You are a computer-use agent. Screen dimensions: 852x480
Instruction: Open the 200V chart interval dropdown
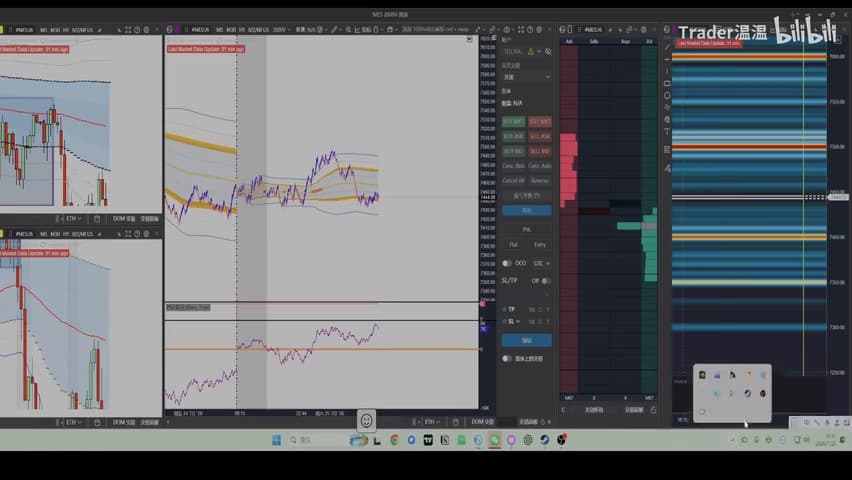click(281, 29)
